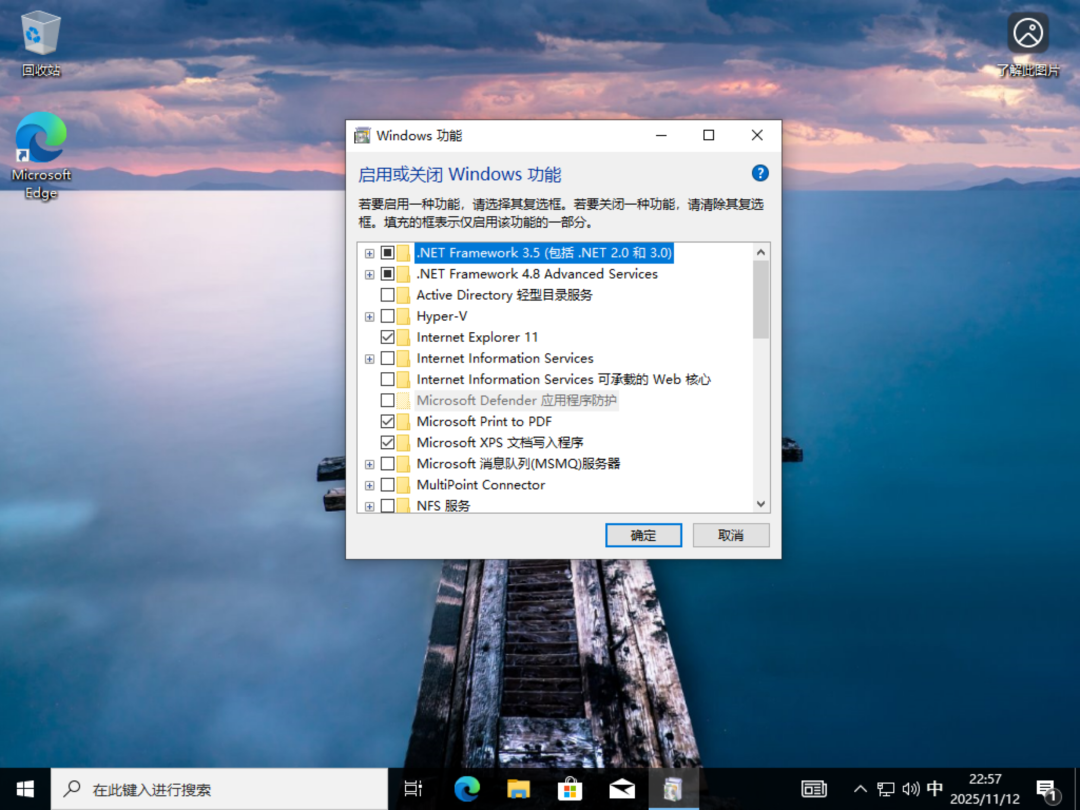
Task: Select Active Directory 轻型目录服务 row text
Action: point(504,295)
